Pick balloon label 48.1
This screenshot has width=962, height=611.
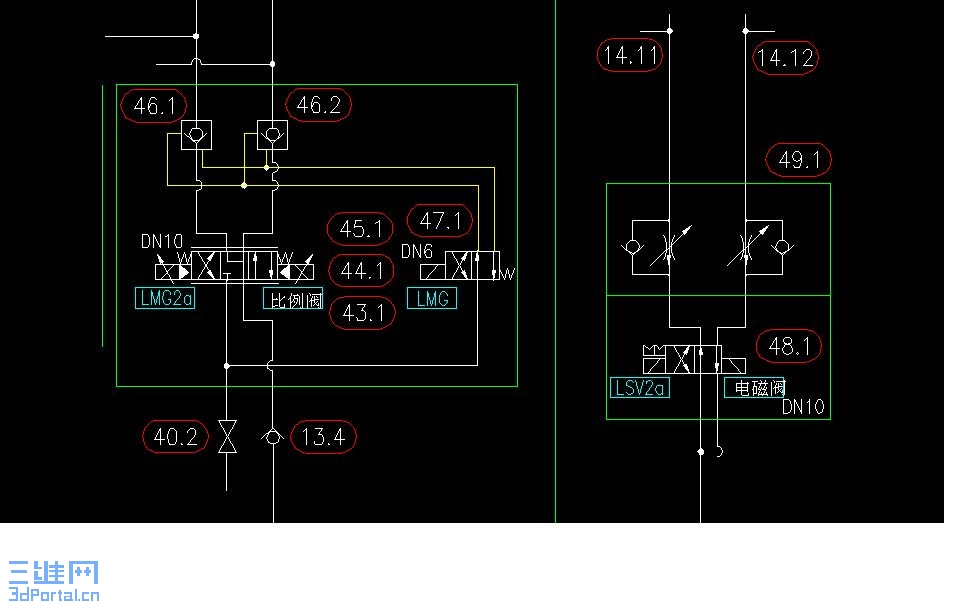point(789,346)
